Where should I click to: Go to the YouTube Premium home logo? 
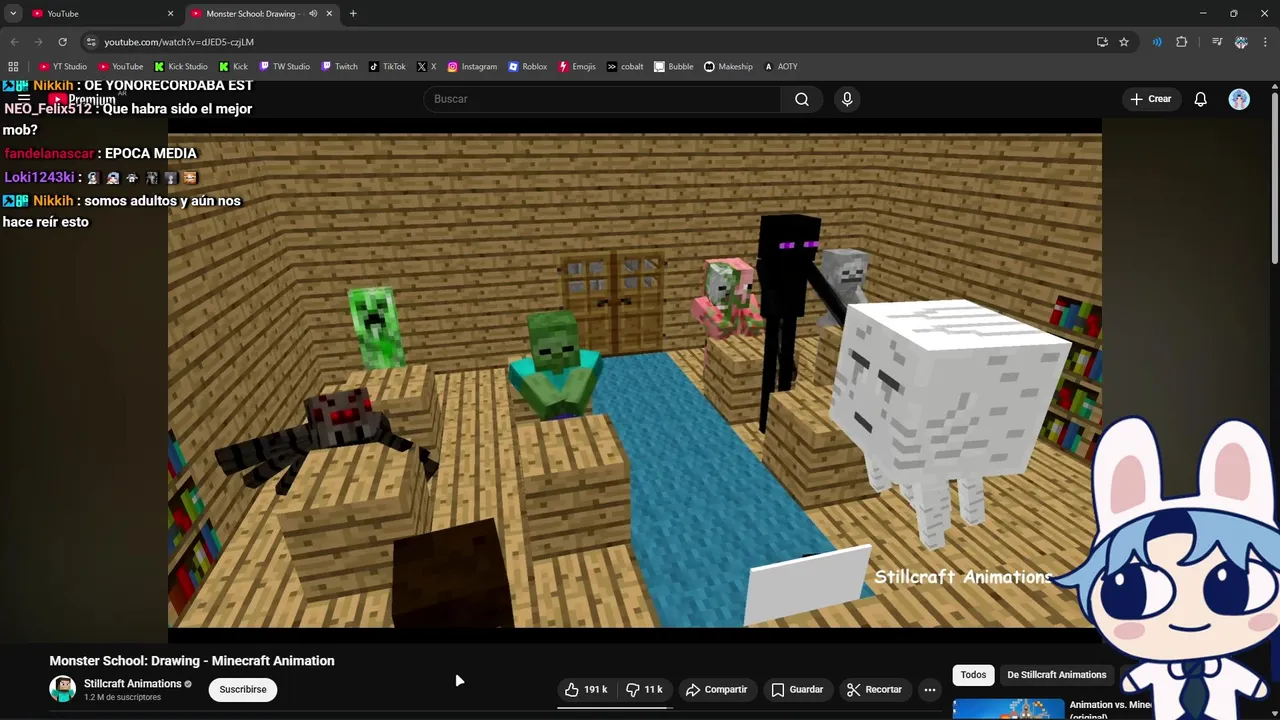84,99
